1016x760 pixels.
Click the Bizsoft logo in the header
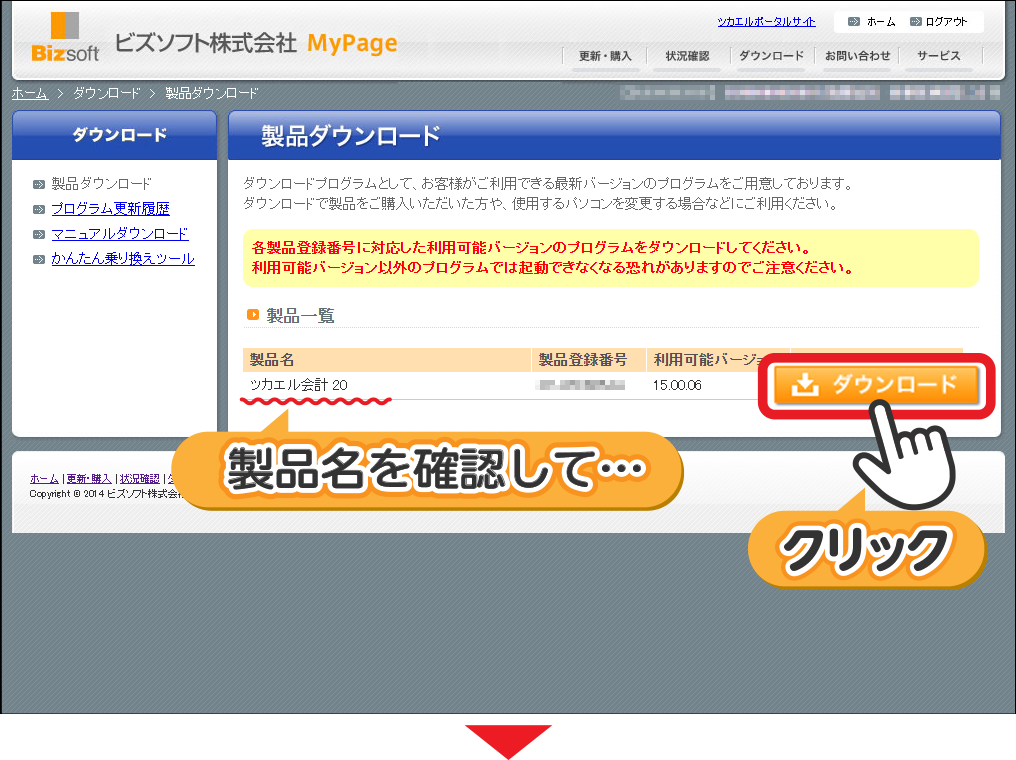[x=65, y=37]
